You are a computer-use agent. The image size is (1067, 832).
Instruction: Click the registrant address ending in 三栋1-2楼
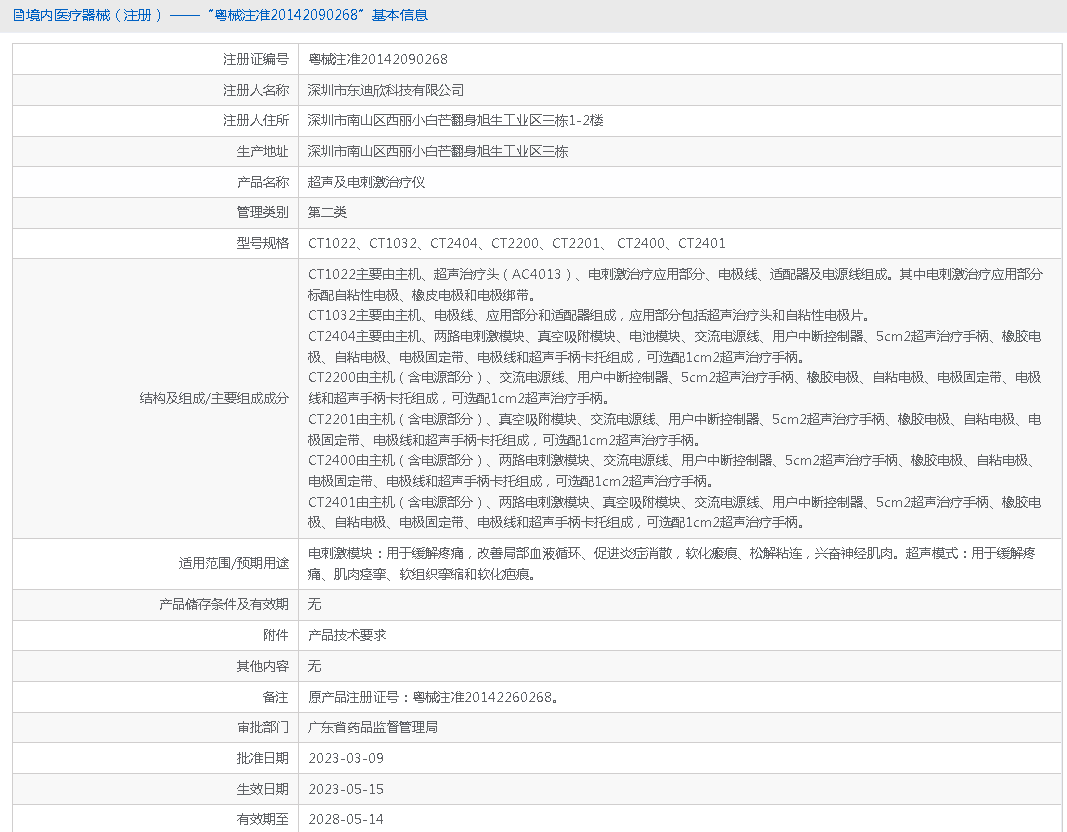pos(455,121)
